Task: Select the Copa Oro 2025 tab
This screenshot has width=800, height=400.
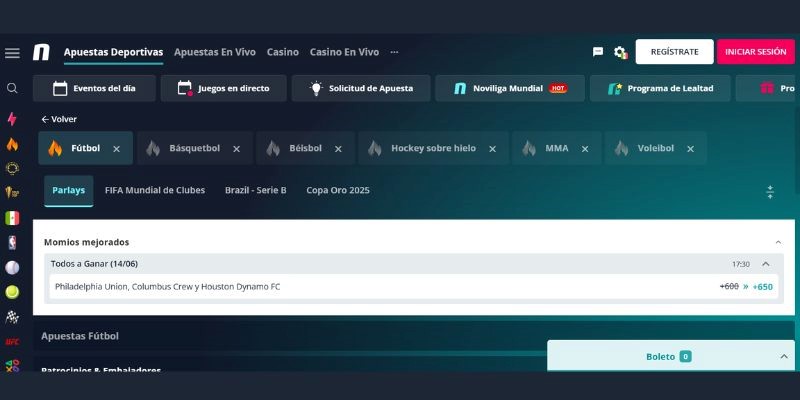Action: 337,190
